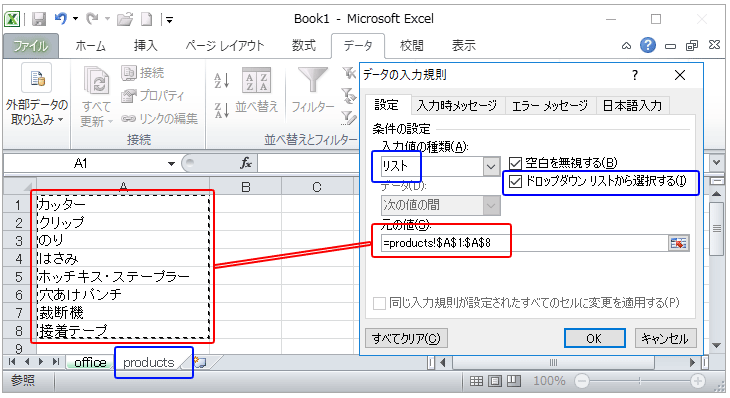The image size is (730, 398).
Task: Click the blue Help question mark icon
Action: (x=648, y=45)
